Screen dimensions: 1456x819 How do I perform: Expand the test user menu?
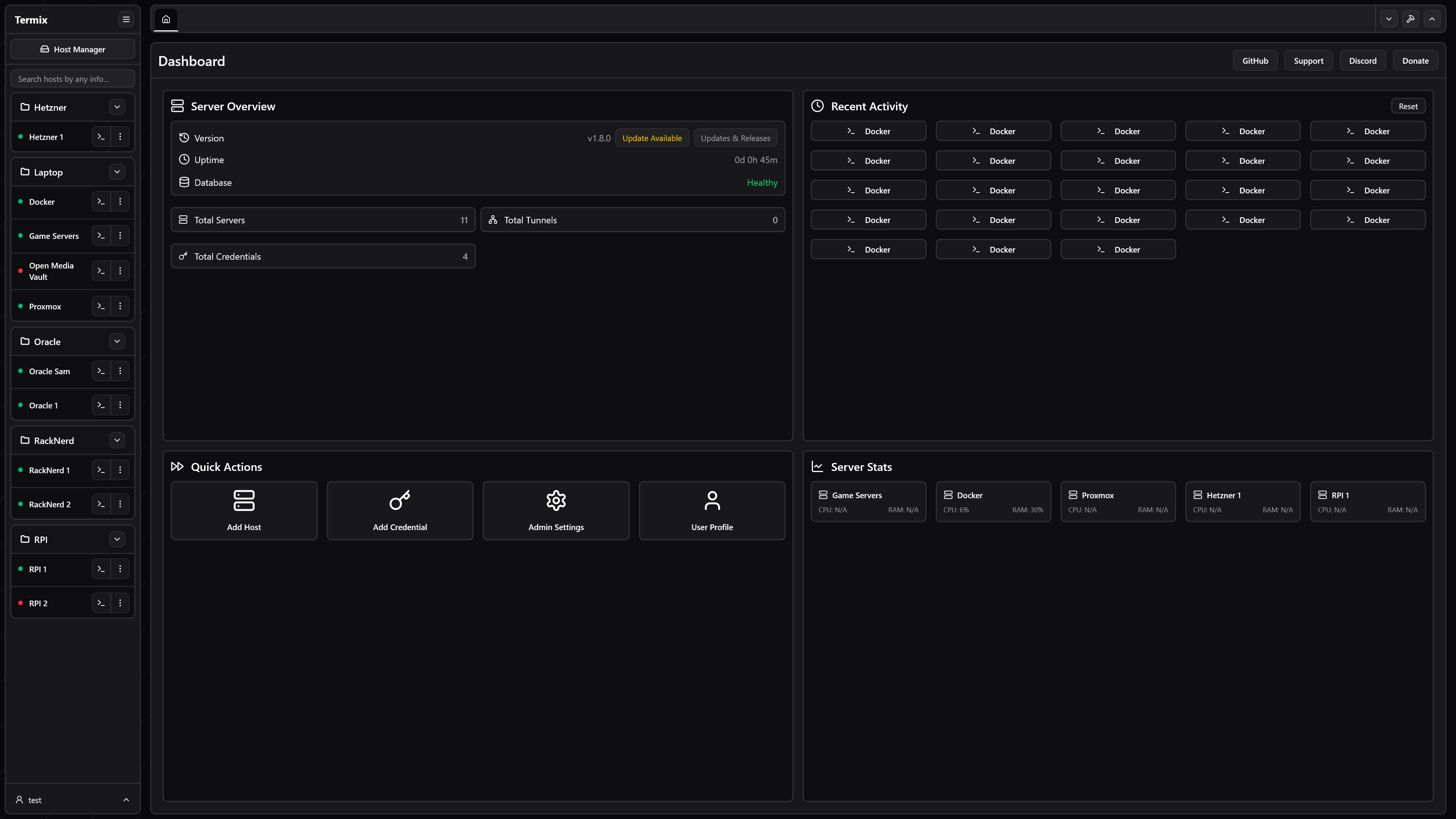[x=72, y=800]
